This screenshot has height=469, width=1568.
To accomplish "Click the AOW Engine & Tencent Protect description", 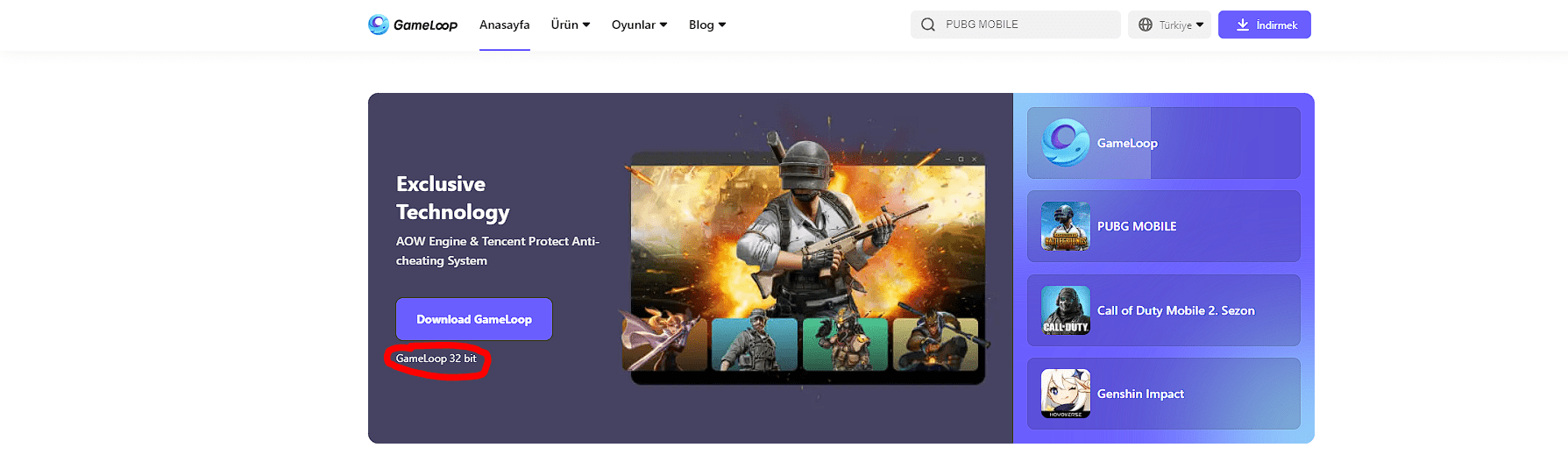I will coord(498,251).
